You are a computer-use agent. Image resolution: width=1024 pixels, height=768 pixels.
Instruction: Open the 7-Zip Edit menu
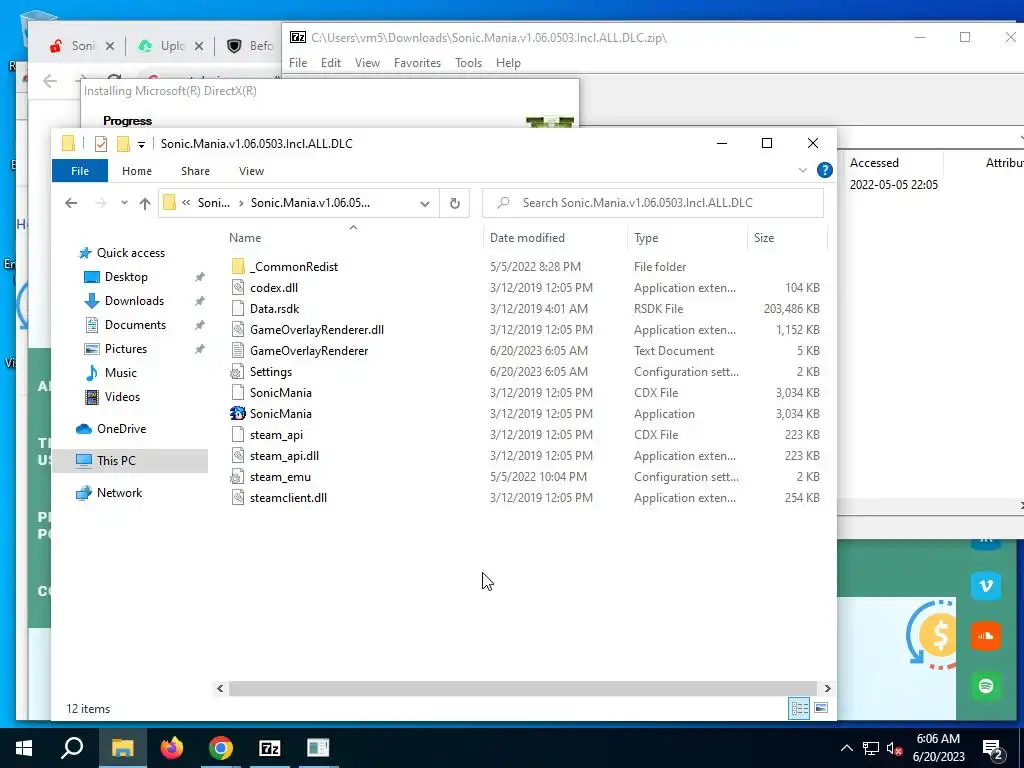330,63
